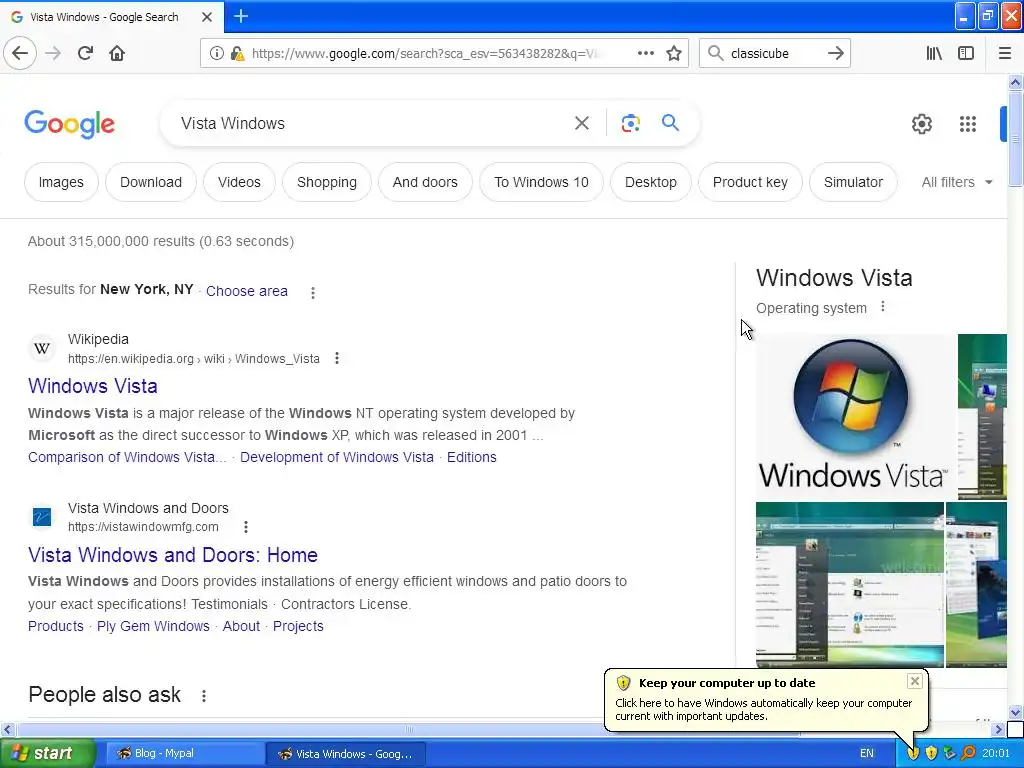Open the Google apps grid
The width and height of the screenshot is (1024, 768).
(968, 123)
